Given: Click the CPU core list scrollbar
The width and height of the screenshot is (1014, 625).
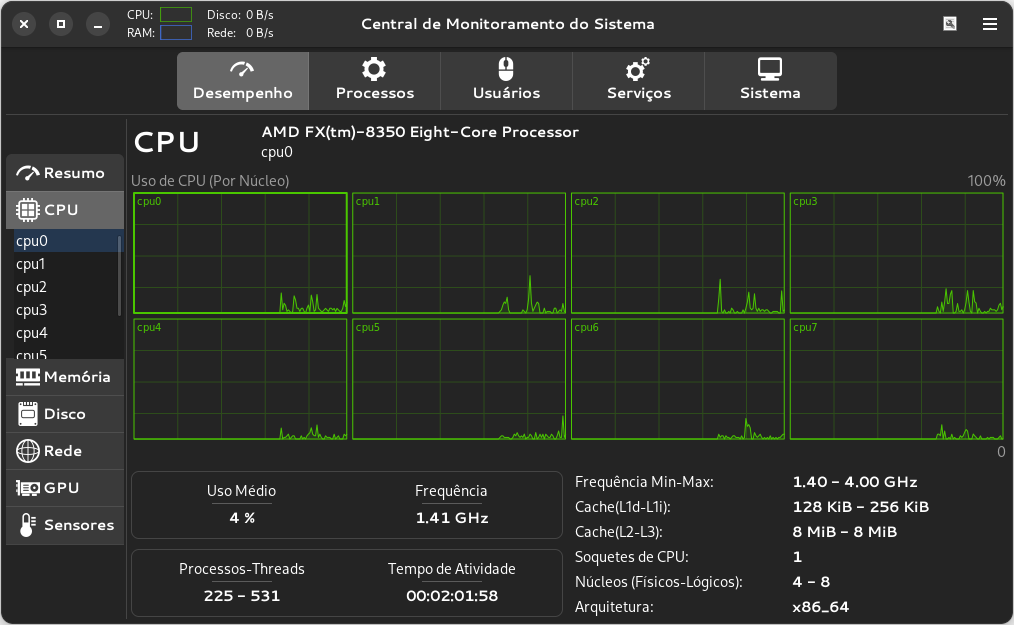Looking at the screenshot, I should 120,276.
